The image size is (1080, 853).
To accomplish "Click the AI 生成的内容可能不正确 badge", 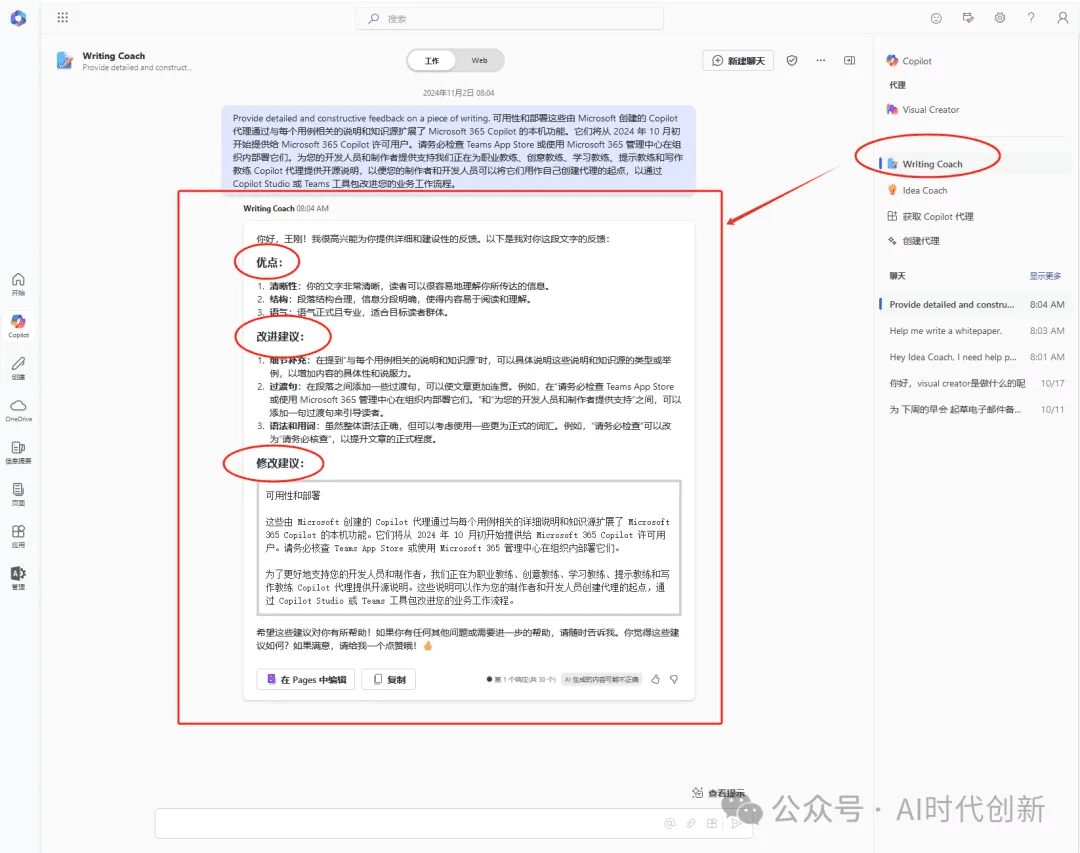I will point(601,679).
